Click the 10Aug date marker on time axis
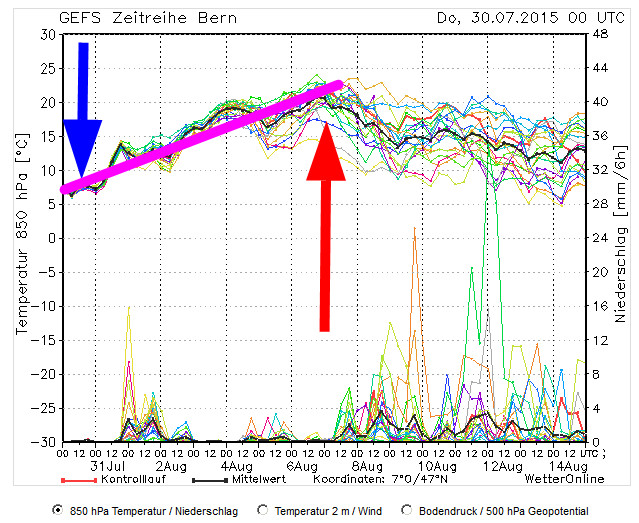This screenshot has width=639, height=523. coord(435,466)
